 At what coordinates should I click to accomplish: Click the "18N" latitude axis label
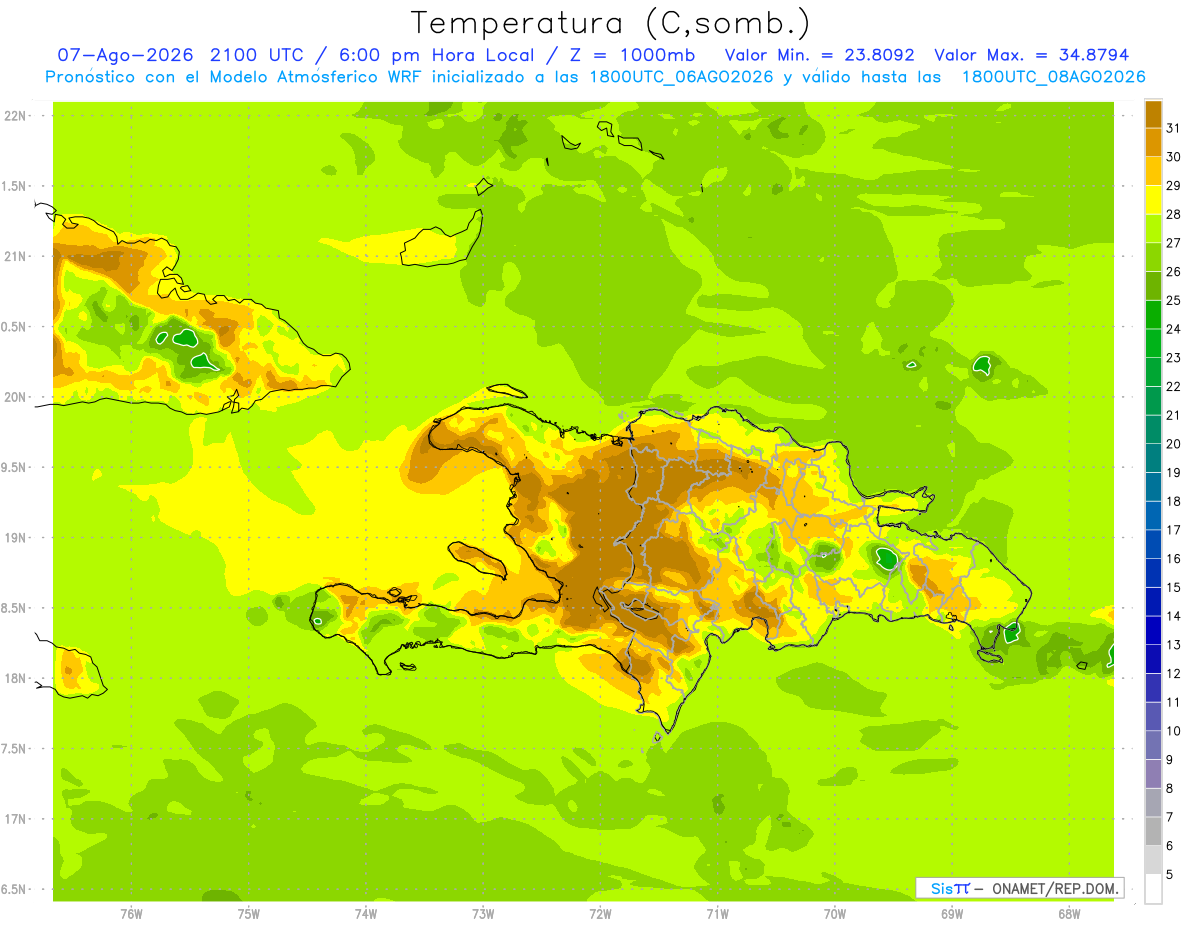(15, 679)
